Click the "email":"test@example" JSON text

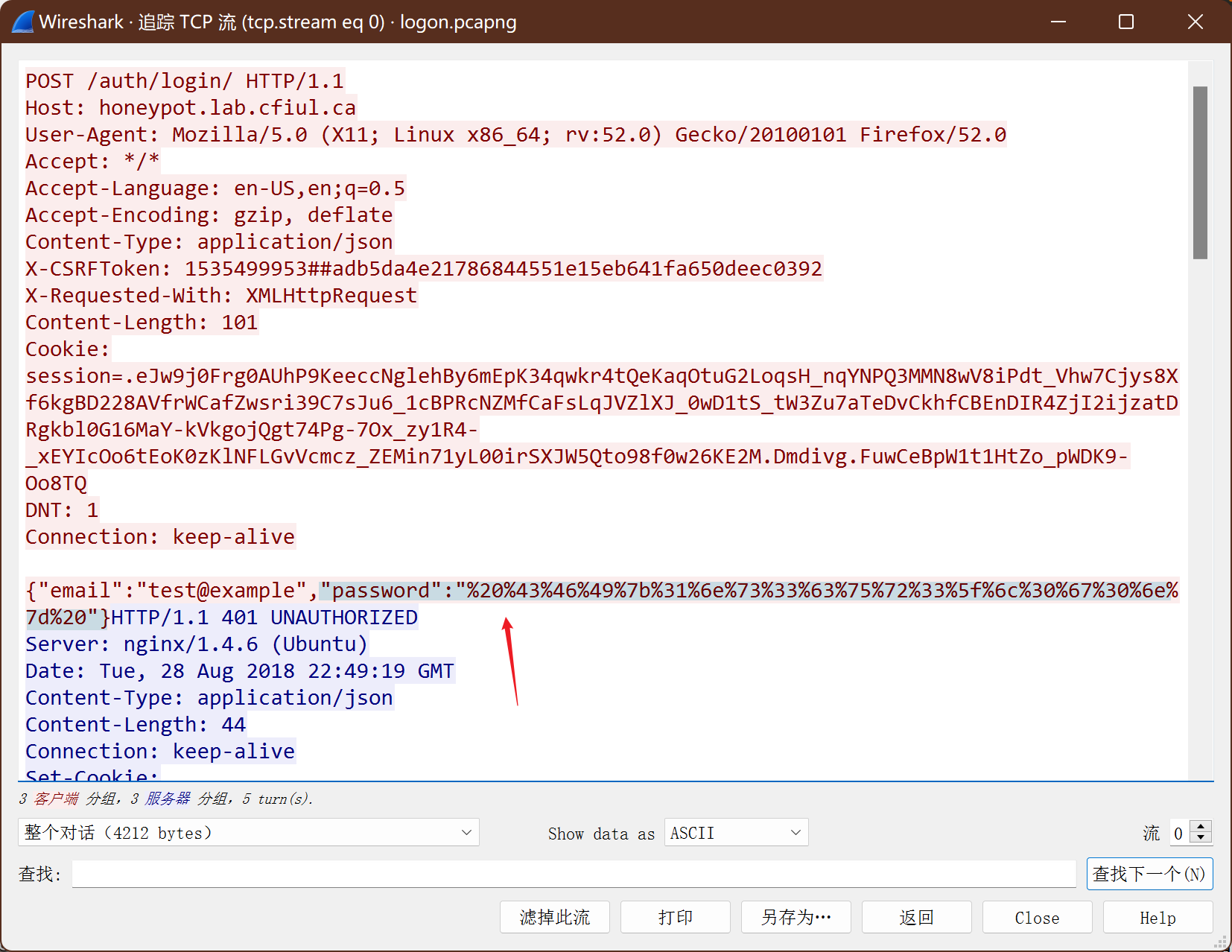pos(173,590)
